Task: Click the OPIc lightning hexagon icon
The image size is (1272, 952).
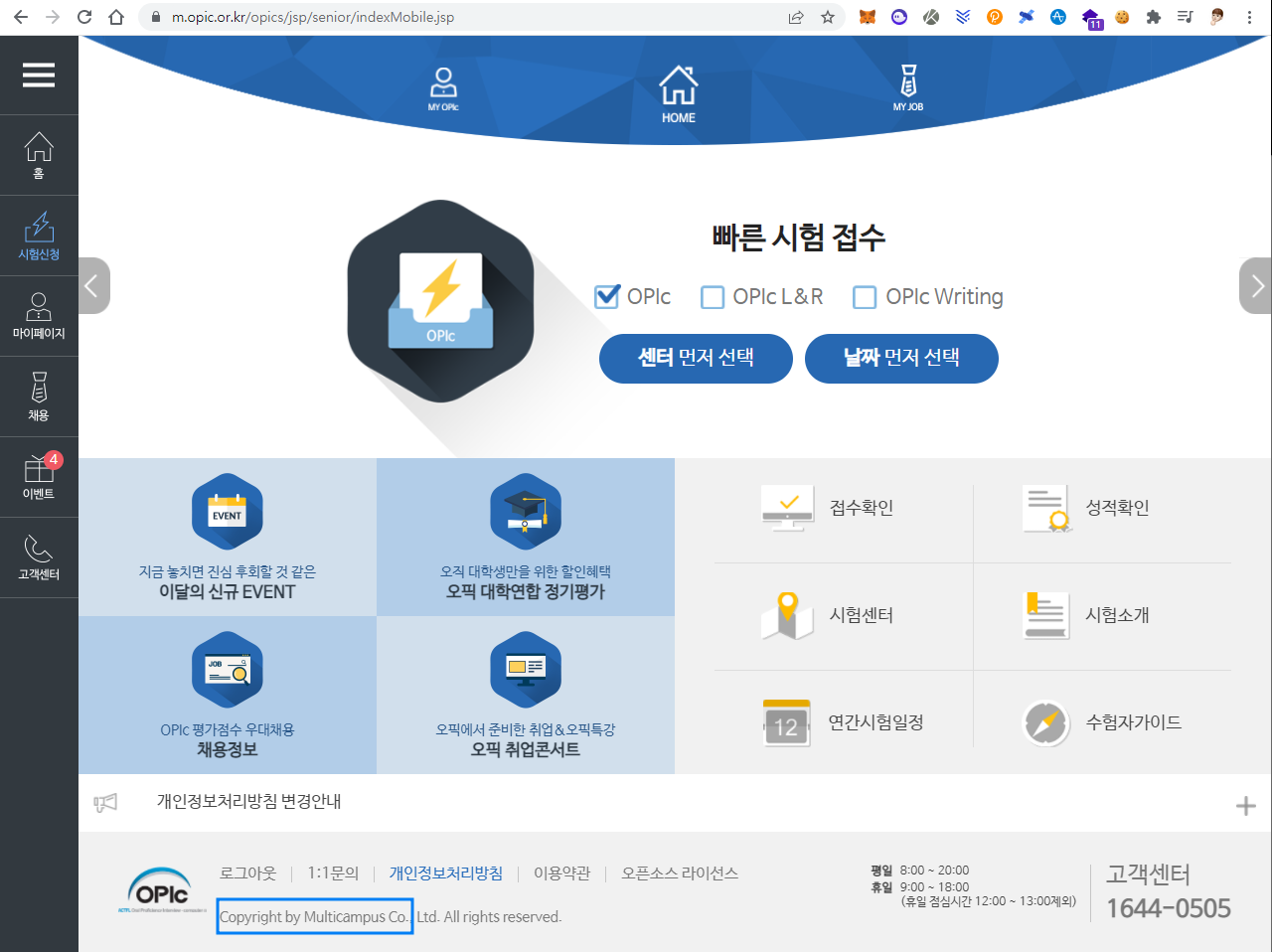Action: [440, 301]
